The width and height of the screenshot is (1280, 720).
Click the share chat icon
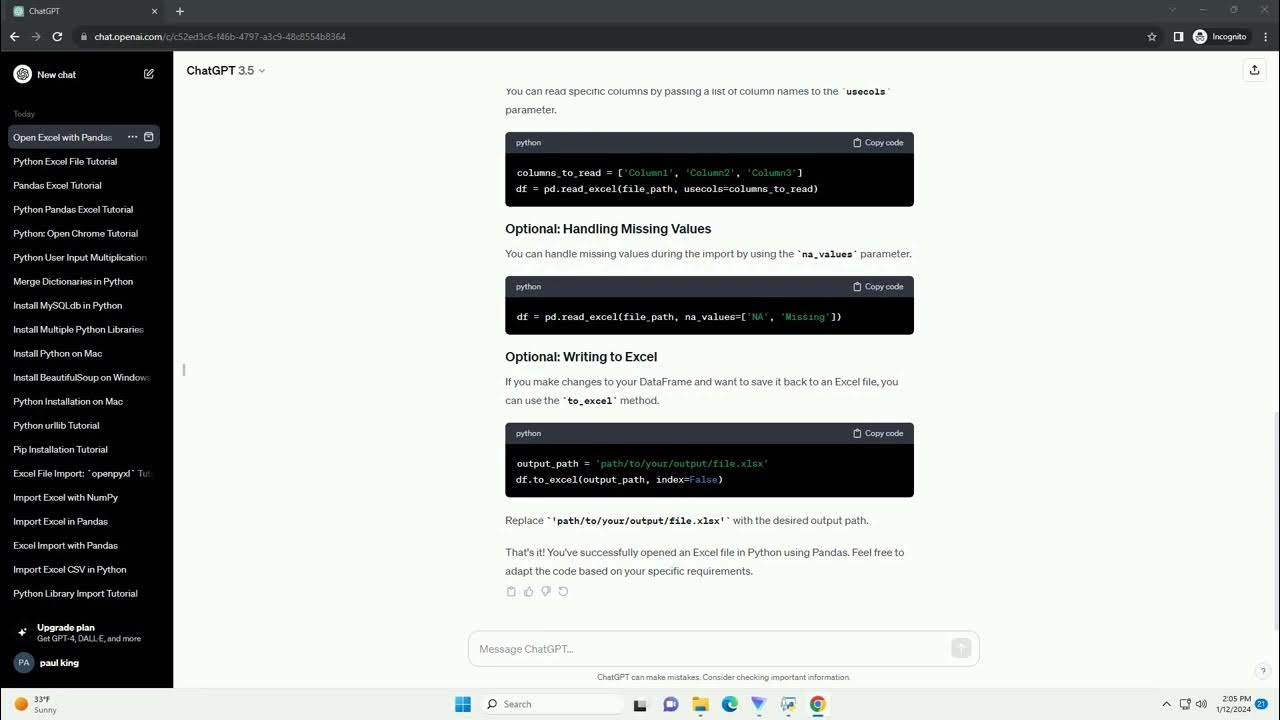(1254, 70)
